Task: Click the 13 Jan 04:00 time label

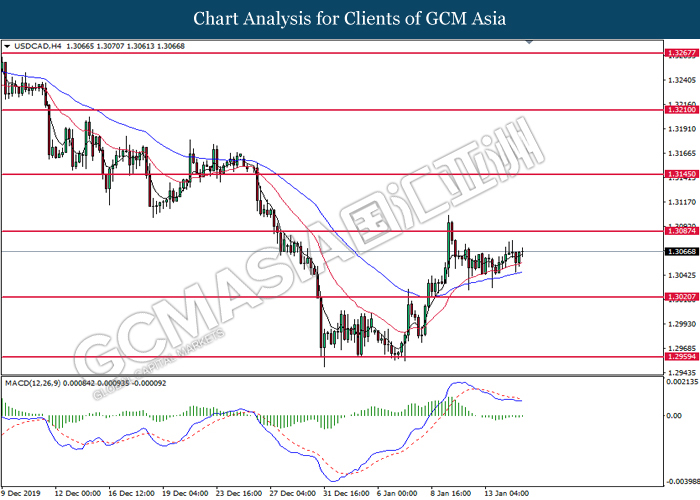Action: click(x=507, y=493)
